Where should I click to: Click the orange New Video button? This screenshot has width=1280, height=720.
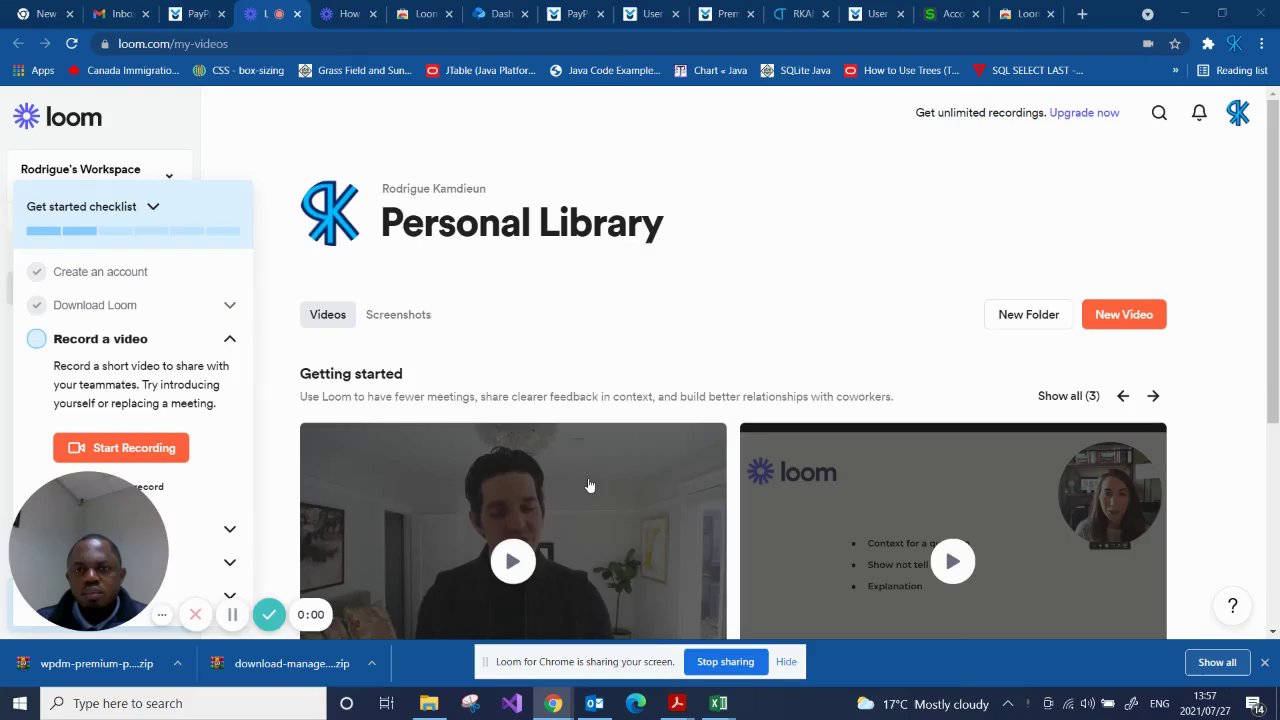click(x=1124, y=315)
